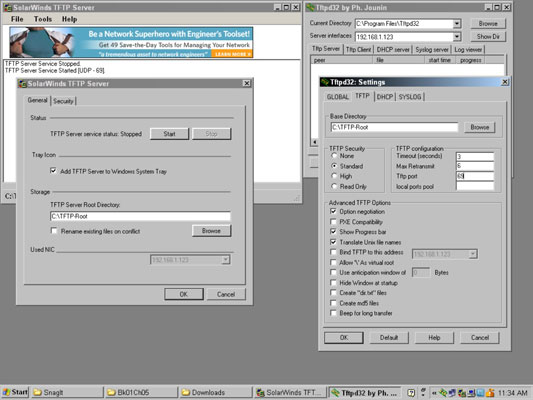Click the Tftpd32 green icon in system tray
This screenshot has width=533, height=400.
coord(443,393)
